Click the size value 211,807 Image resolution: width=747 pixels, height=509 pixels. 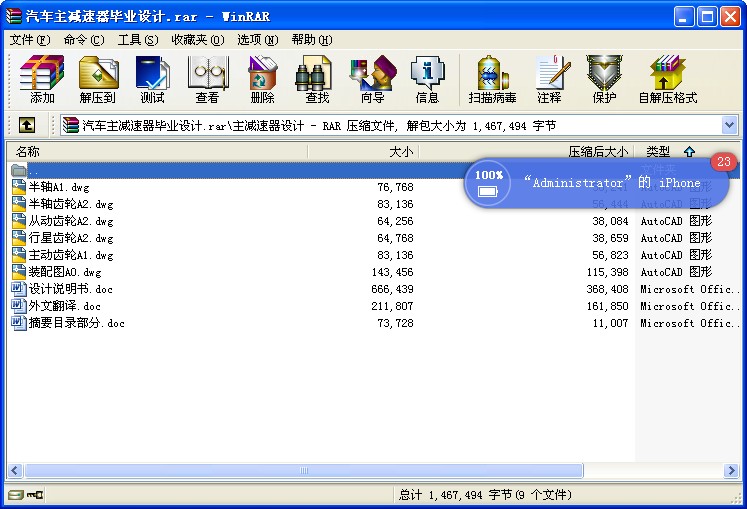392,306
